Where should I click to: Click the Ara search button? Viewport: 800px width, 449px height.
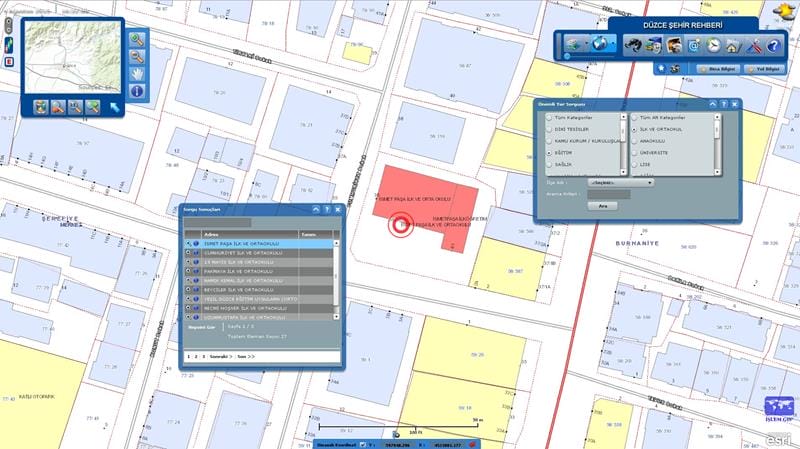point(603,206)
